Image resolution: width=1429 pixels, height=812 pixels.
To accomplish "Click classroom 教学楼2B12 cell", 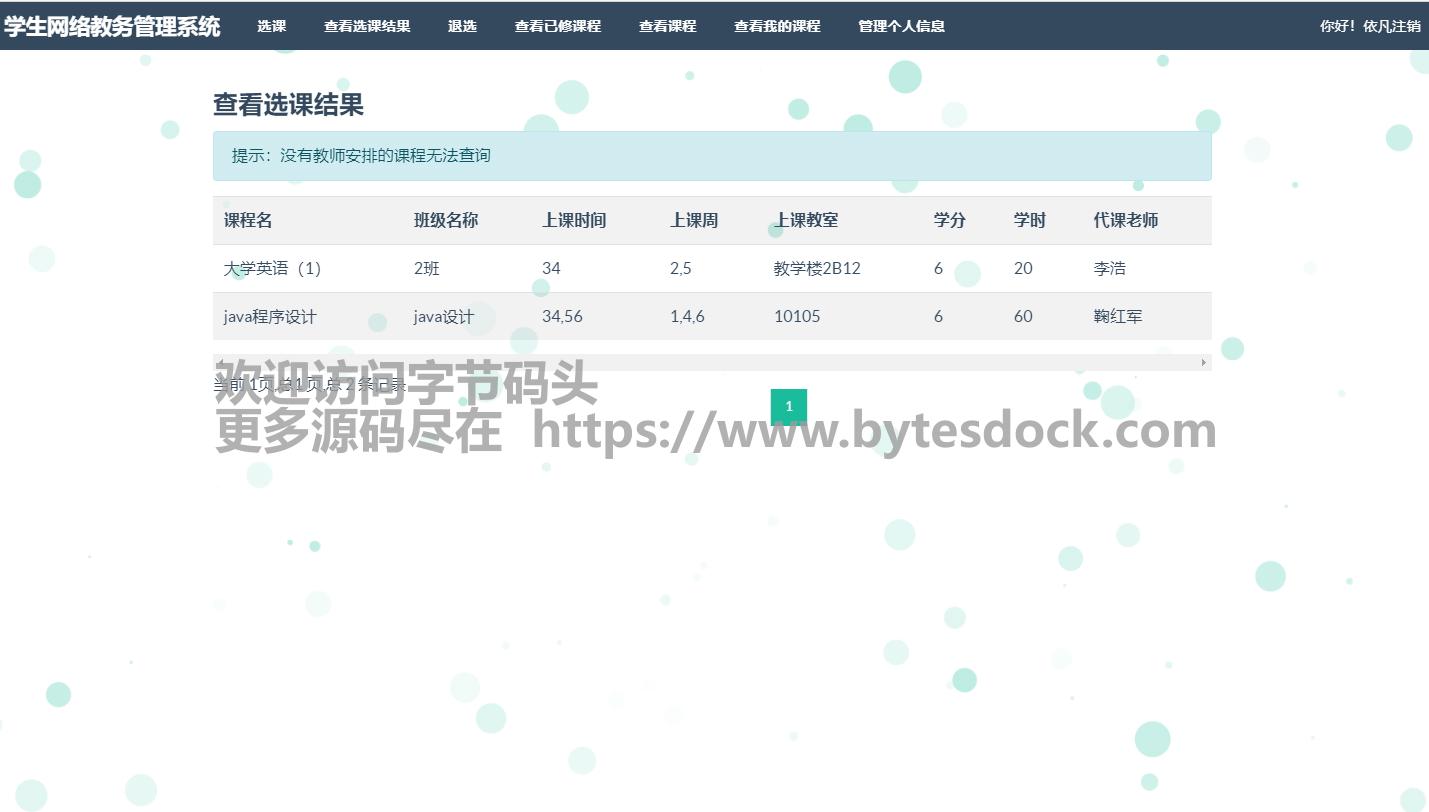I will pyautogui.click(x=817, y=268).
